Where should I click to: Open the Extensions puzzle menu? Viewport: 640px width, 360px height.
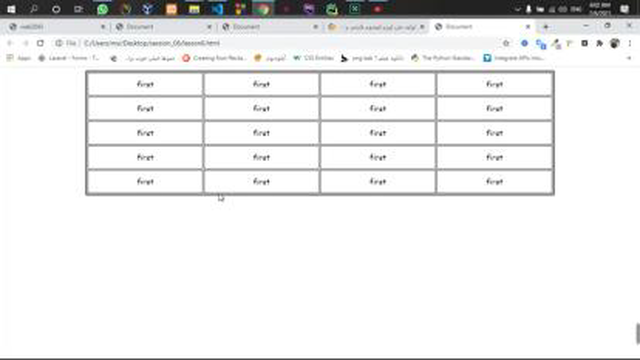pos(600,43)
